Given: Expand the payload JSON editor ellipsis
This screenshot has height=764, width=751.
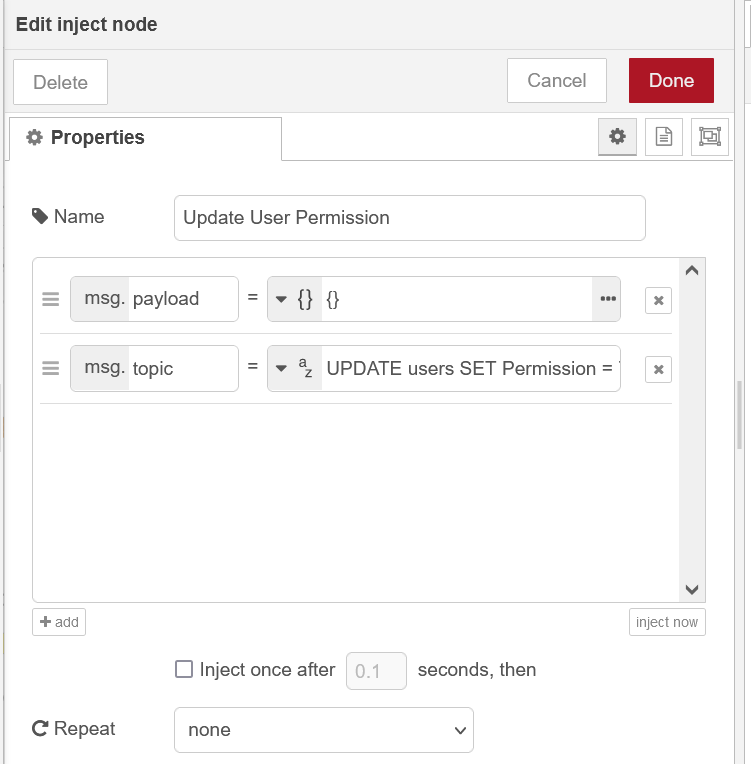Looking at the screenshot, I should pyautogui.click(x=607, y=299).
